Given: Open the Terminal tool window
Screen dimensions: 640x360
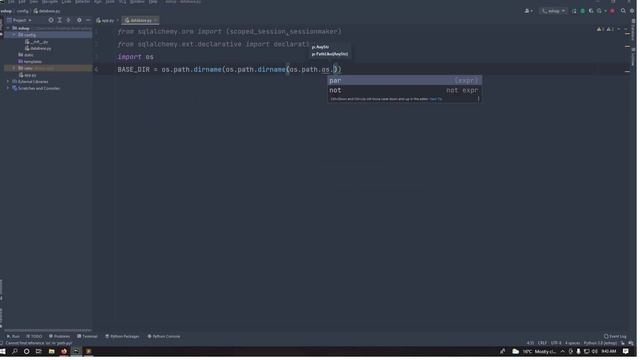Looking at the screenshot, I should [x=87, y=337].
